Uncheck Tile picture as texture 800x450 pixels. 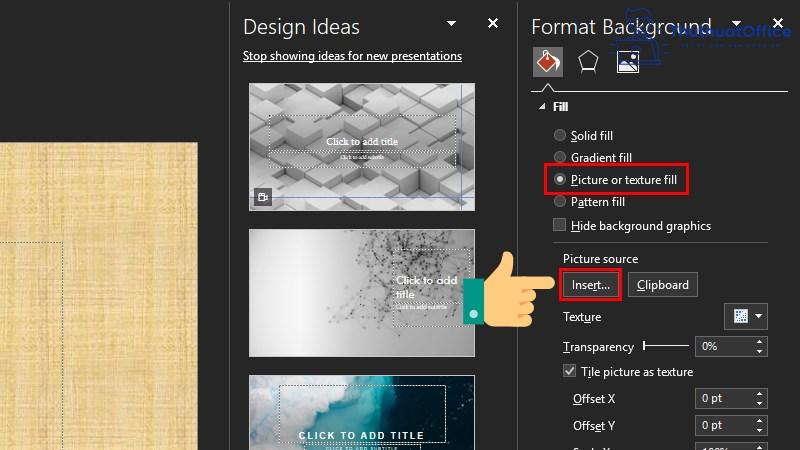click(x=570, y=372)
